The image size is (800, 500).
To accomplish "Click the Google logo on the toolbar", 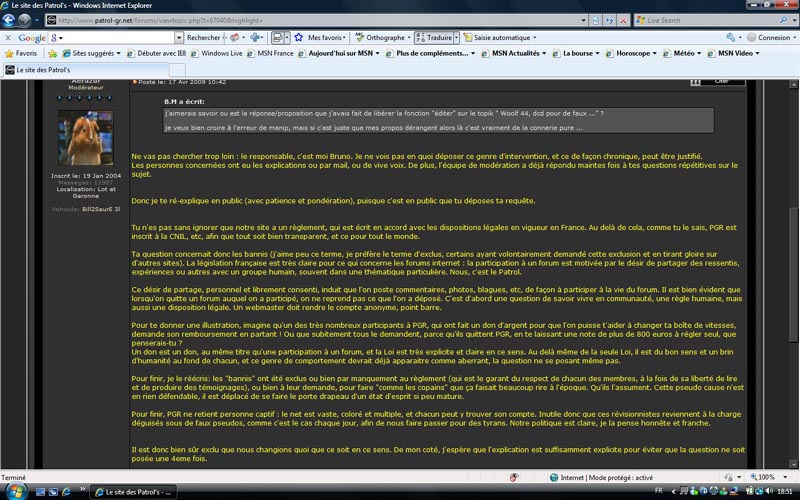I will point(32,38).
